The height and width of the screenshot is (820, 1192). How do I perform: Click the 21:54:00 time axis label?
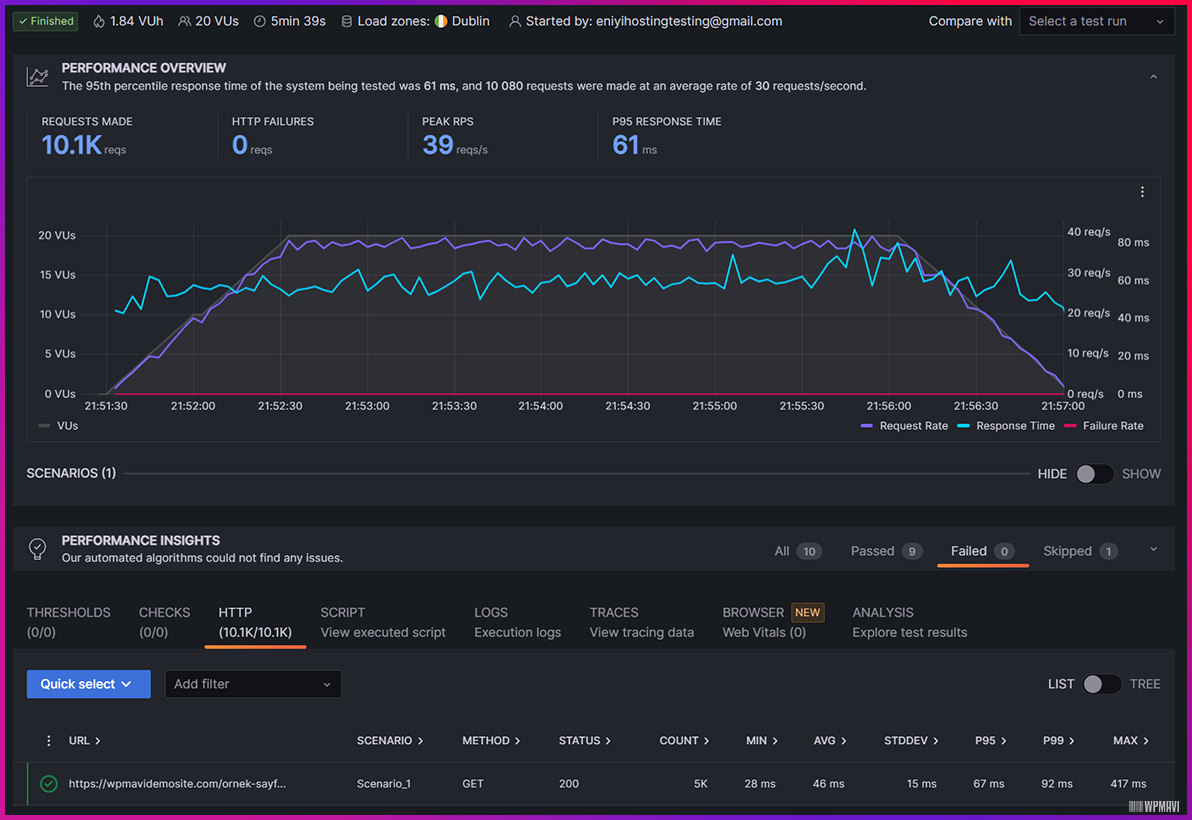point(541,406)
